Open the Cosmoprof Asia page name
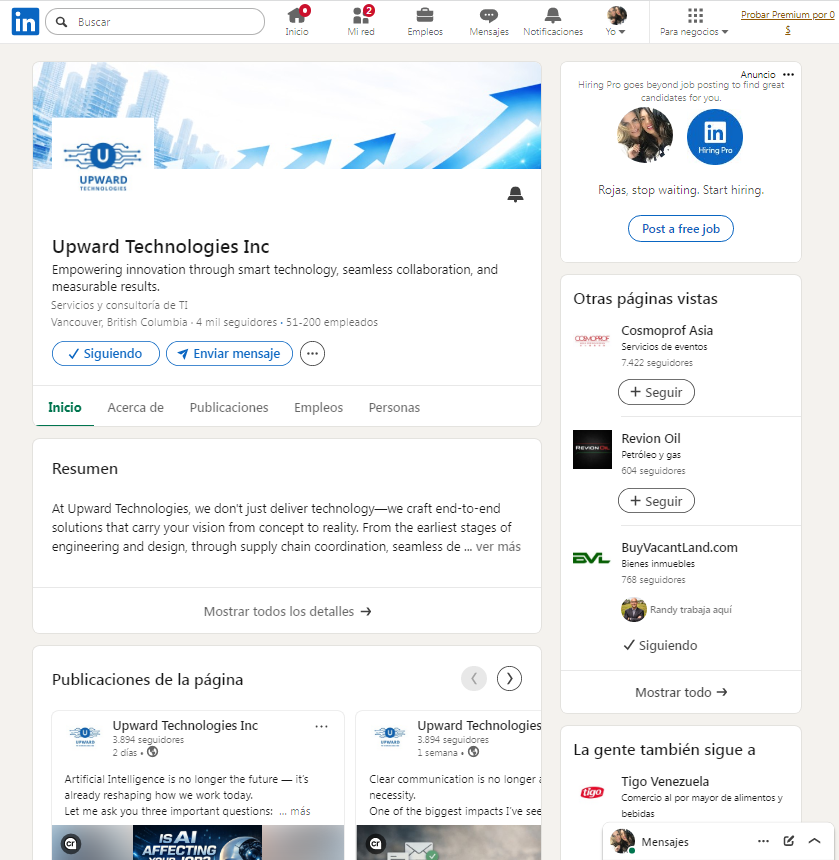Image resolution: width=839 pixels, height=860 pixels. coord(667,331)
